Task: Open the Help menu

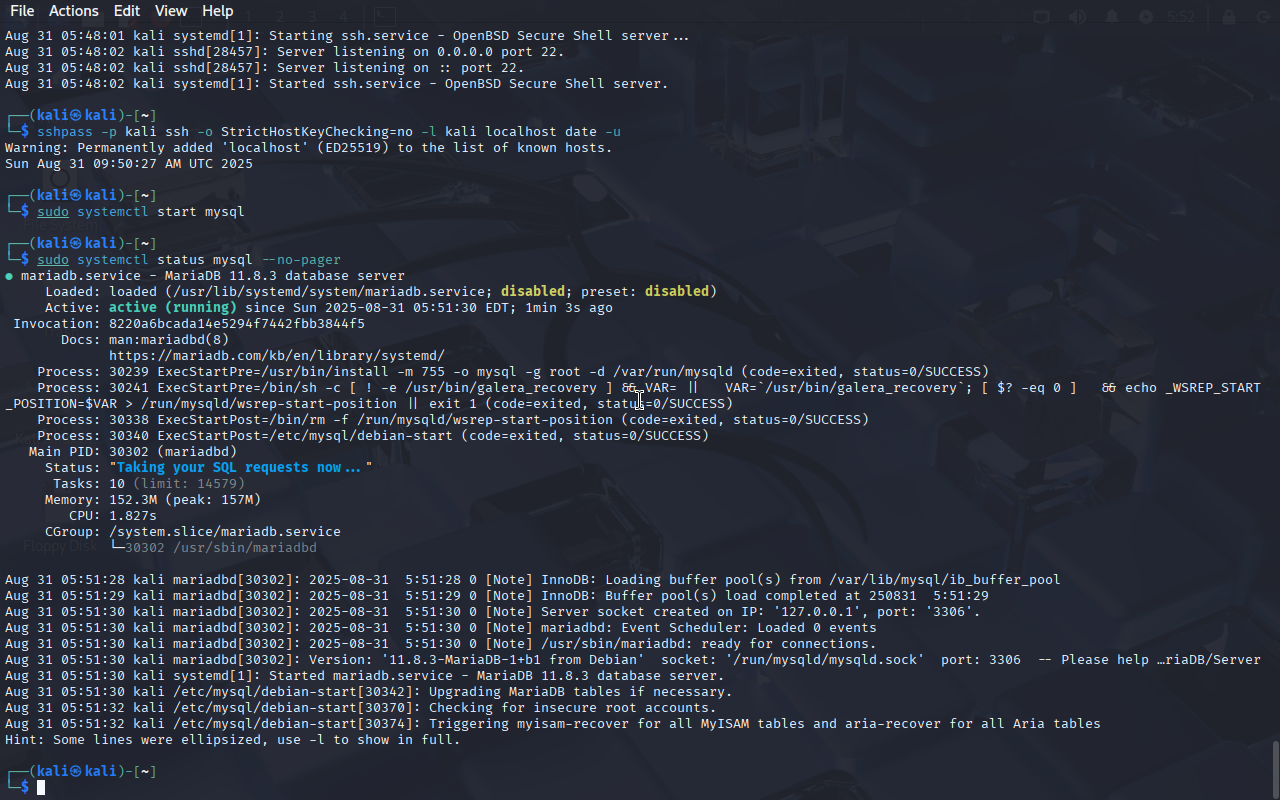Action: [x=217, y=11]
